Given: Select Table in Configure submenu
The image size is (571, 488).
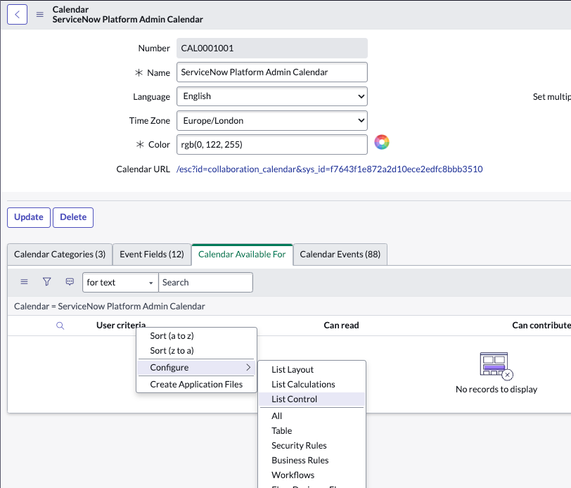Looking at the screenshot, I should click(x=282, y=431).
